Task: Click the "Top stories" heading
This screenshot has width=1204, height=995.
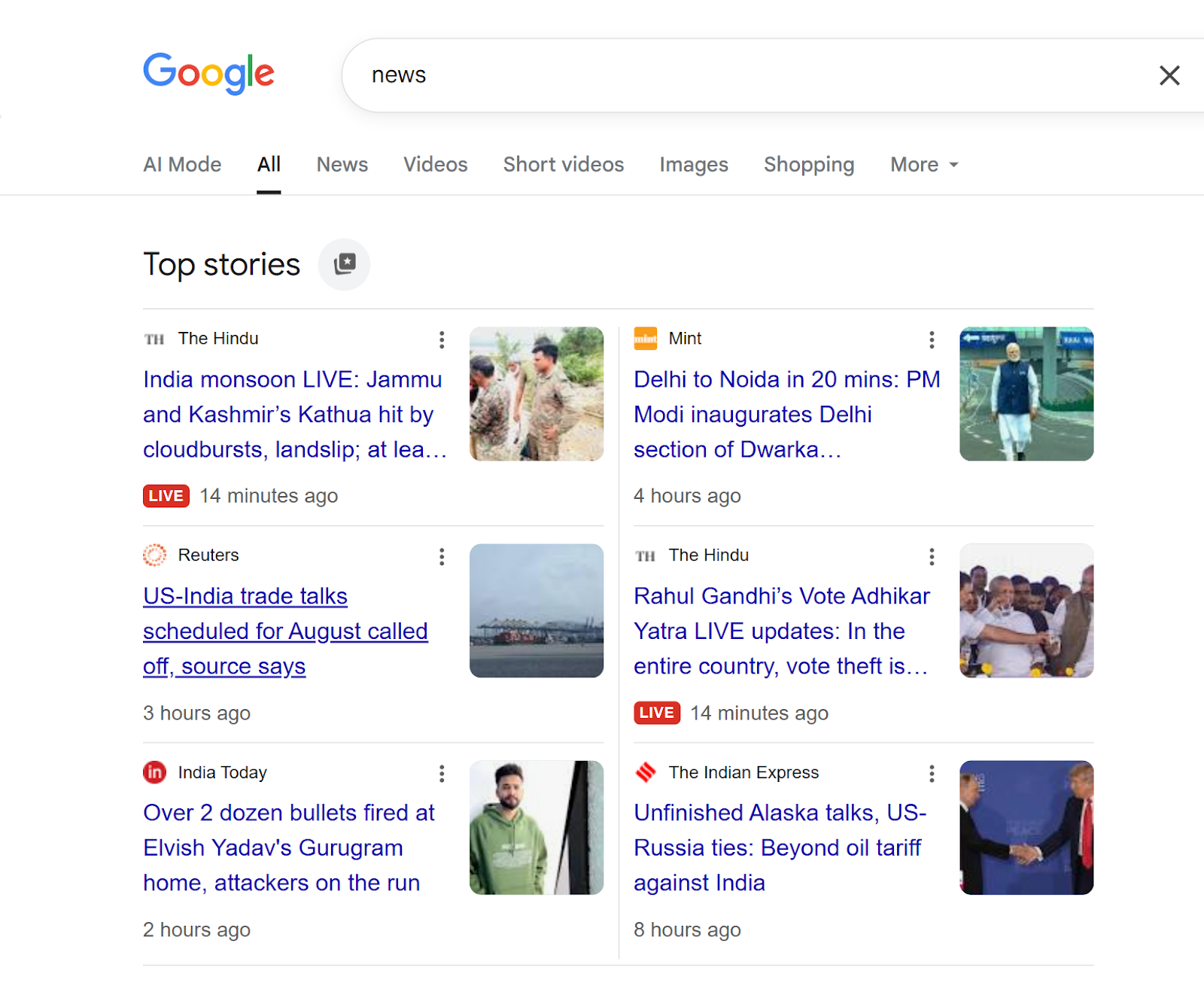Action: [221, 265]
